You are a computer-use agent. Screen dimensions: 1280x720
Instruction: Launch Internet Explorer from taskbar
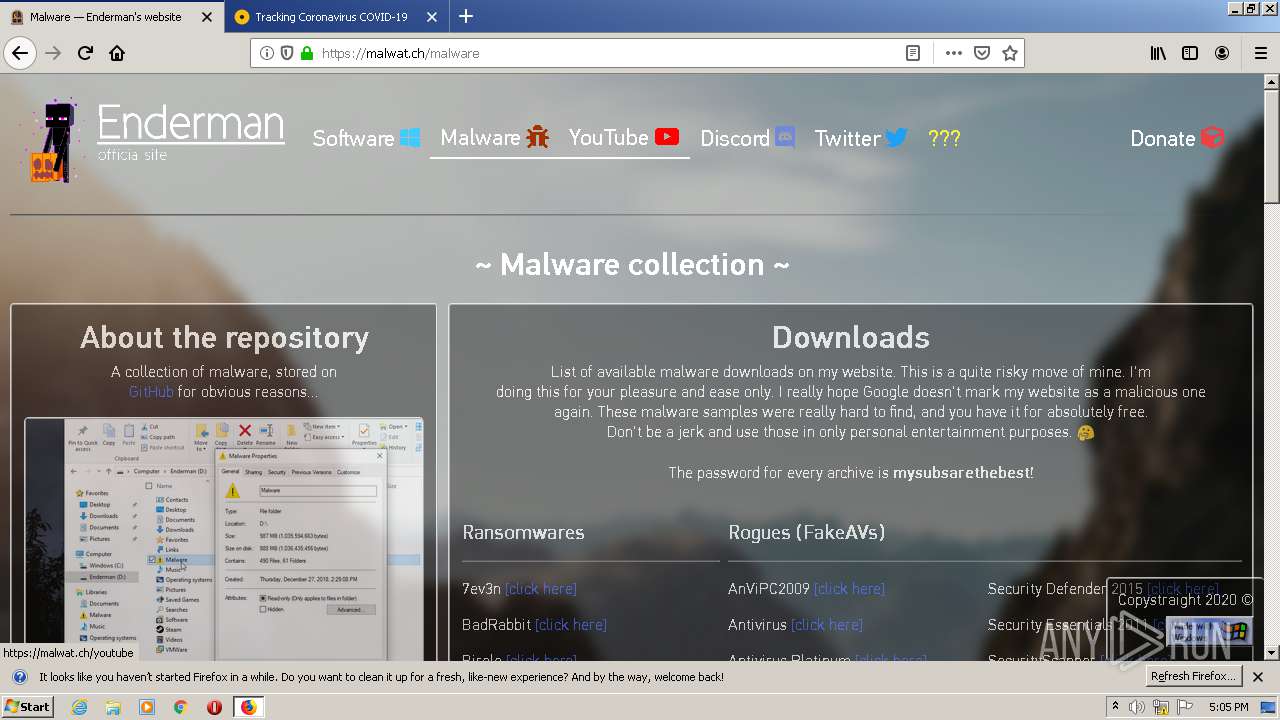(80, 707)
